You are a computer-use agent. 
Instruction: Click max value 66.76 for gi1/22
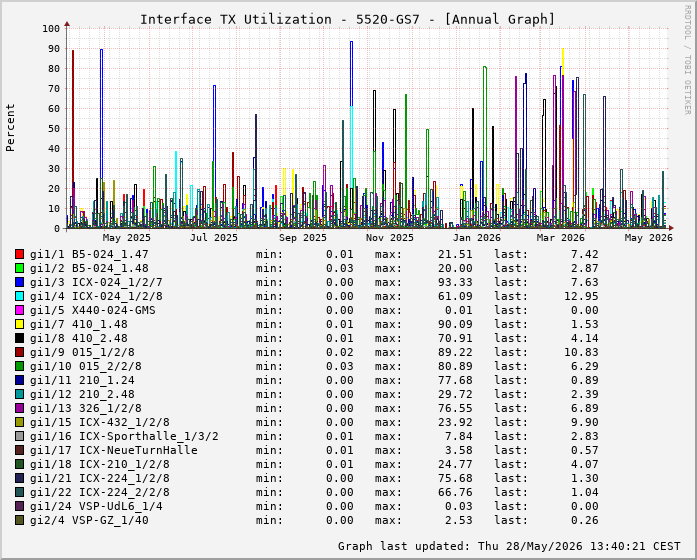(x=454, y=492)
